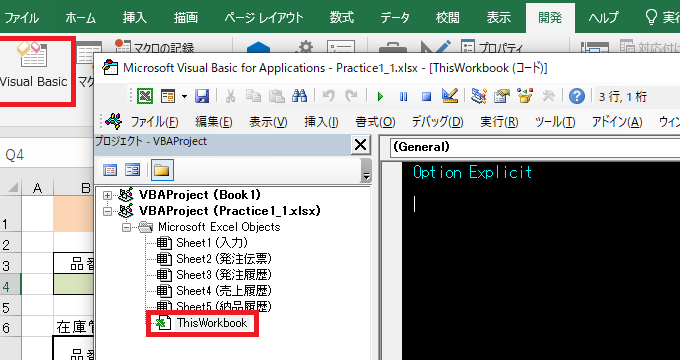Open Project Explorer icon in toolbar
The height and width of the screenshot is (360, 680).
[479, 96]
